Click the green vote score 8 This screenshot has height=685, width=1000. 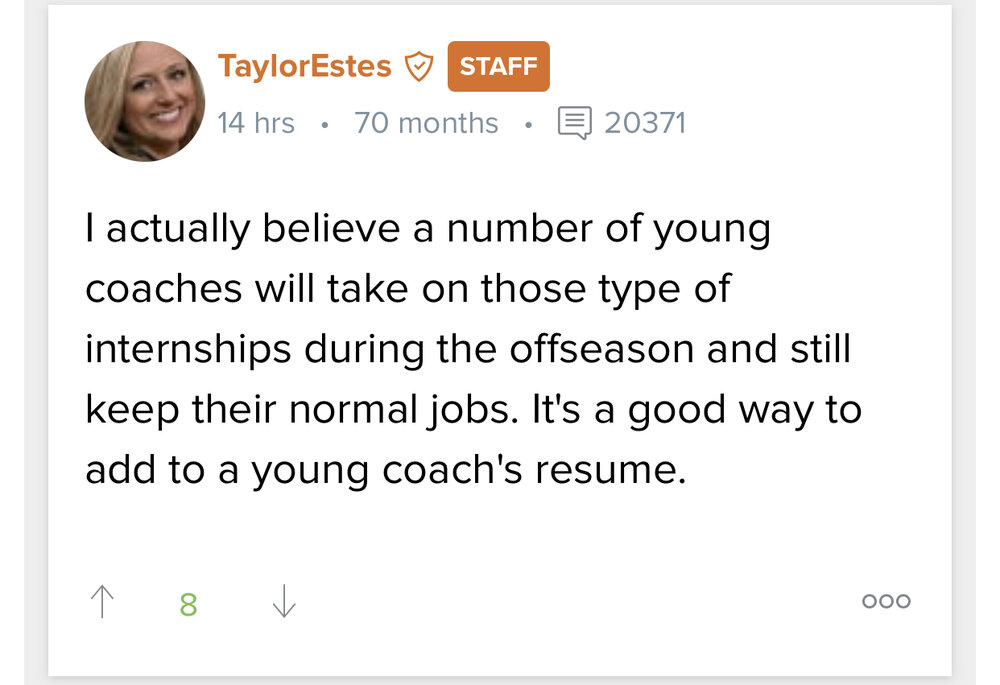(x=188, y=604)
